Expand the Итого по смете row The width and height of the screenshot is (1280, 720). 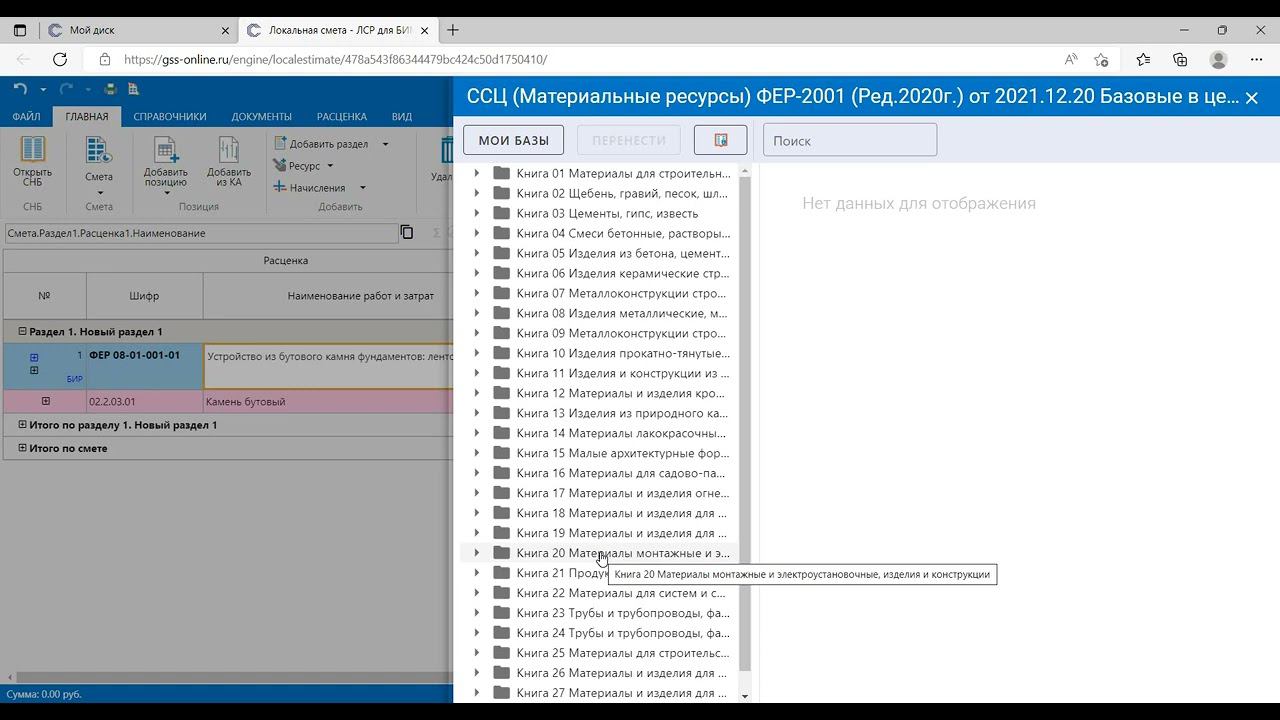pyautogui.click(x=23, y=448)
